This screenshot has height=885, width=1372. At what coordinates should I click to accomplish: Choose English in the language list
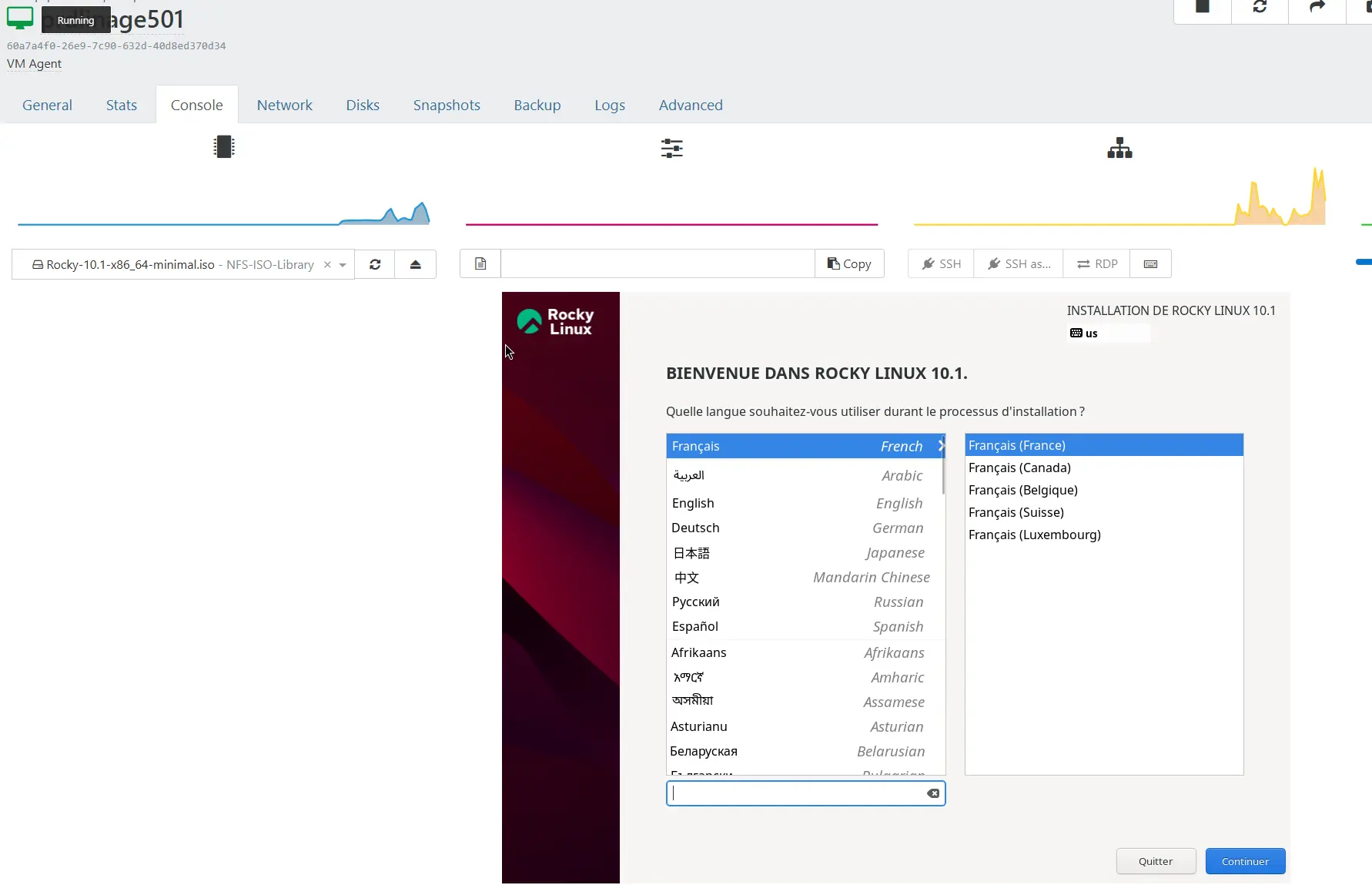point(805,503)
